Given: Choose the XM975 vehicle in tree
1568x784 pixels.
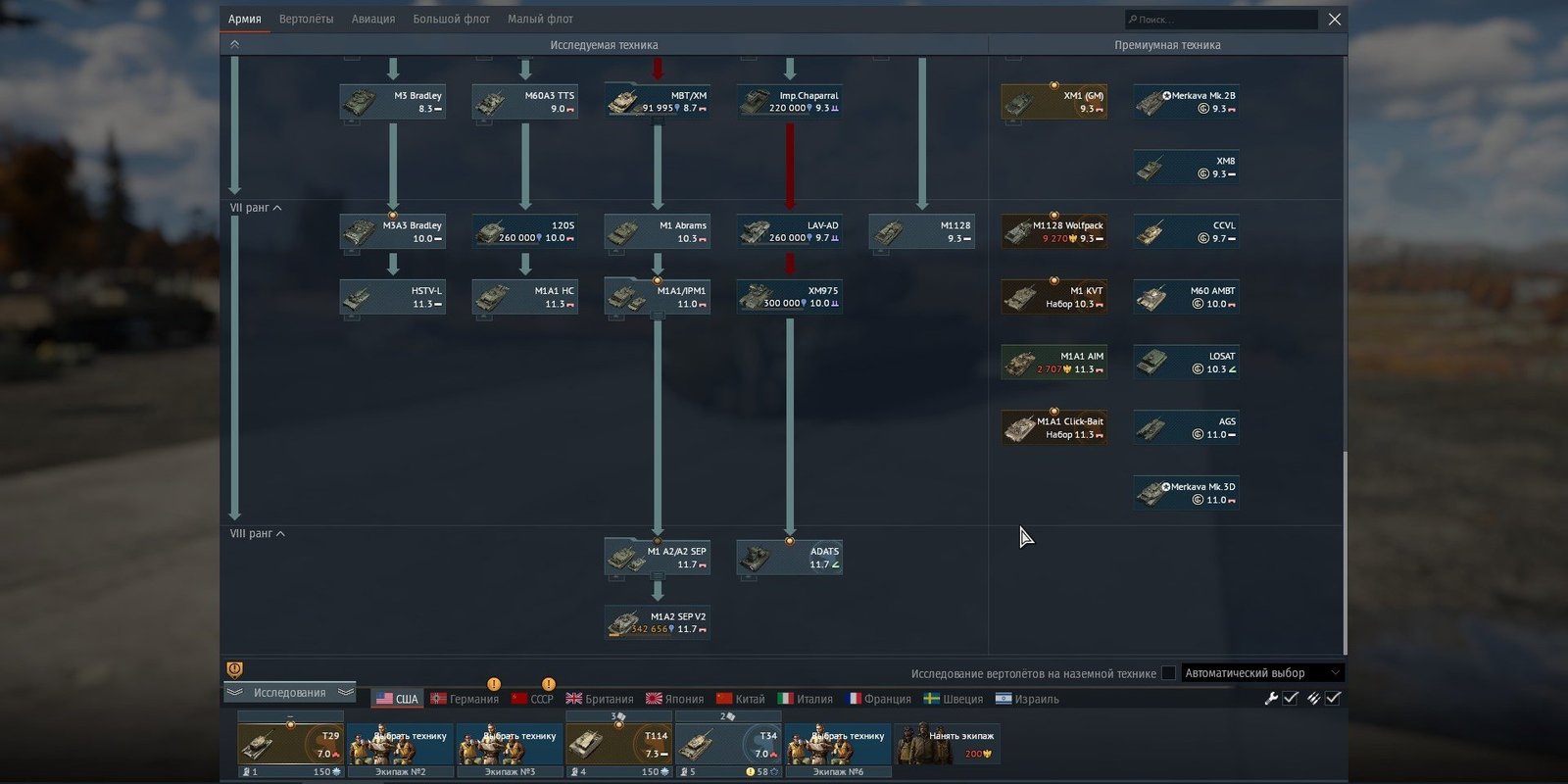Looking at the screenshot, I should click(x=789, y=297).
